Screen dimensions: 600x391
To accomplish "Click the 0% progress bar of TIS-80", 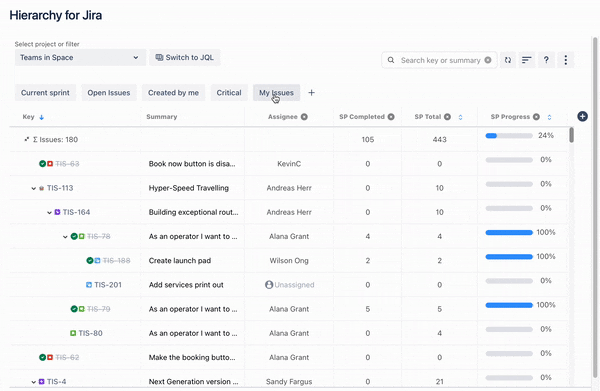I will [509, 329].
